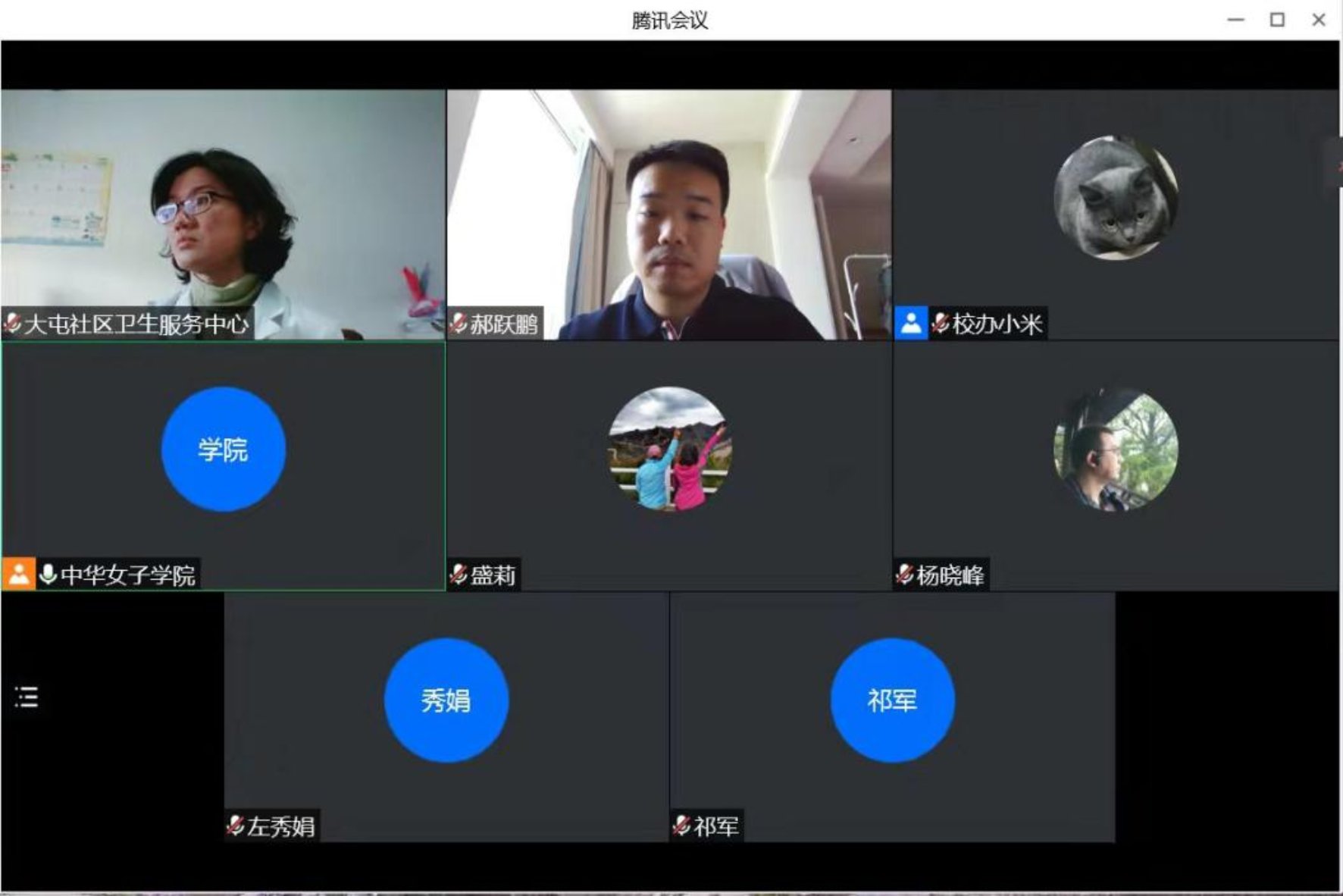The width and height of the screenshot is (1343, 896).
Task: Select 盛莉's mountain photo avatar
Action: click(669, 449)
